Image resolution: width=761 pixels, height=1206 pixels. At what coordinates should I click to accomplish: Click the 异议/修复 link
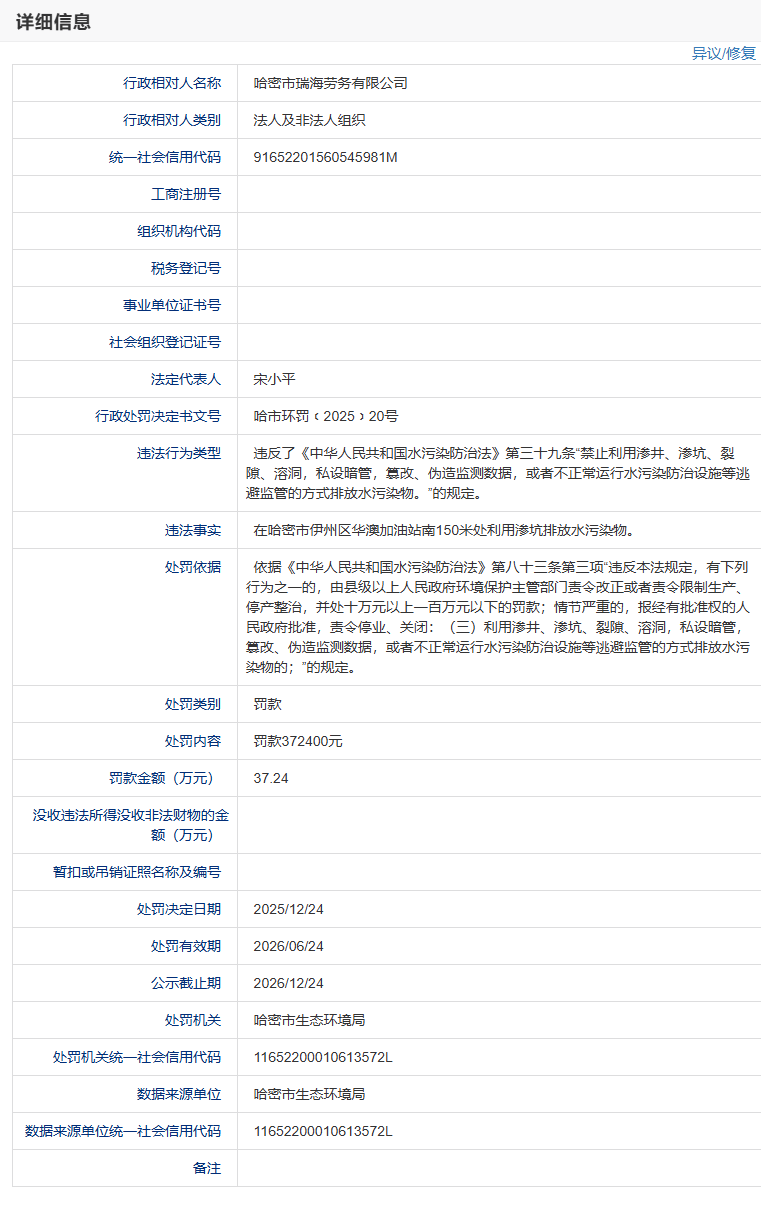coord(723,53)
